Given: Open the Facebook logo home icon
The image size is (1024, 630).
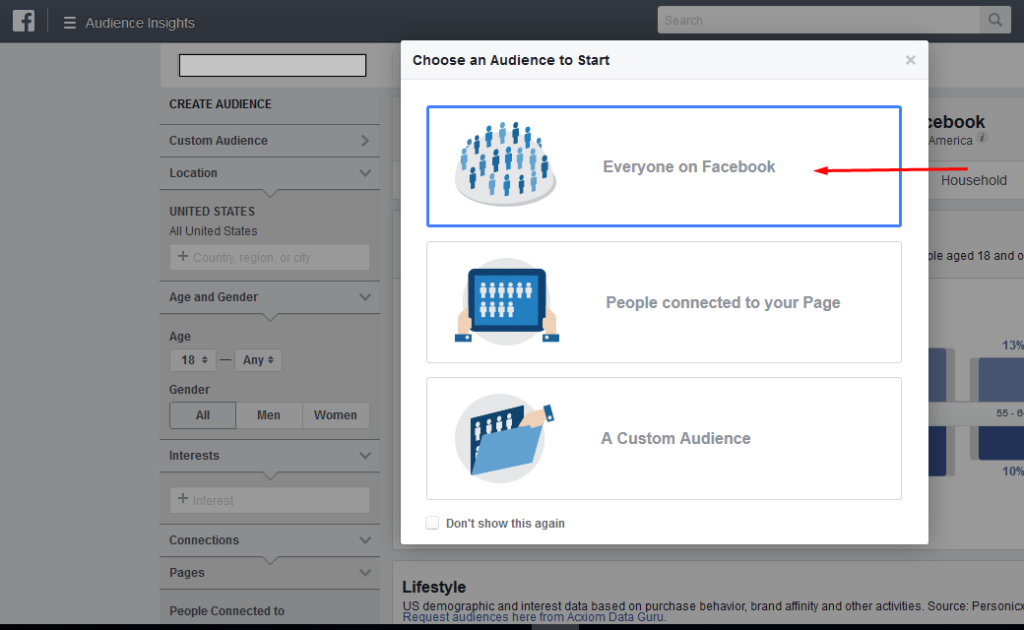Looking at the screenshot, I should click(24, 21).
